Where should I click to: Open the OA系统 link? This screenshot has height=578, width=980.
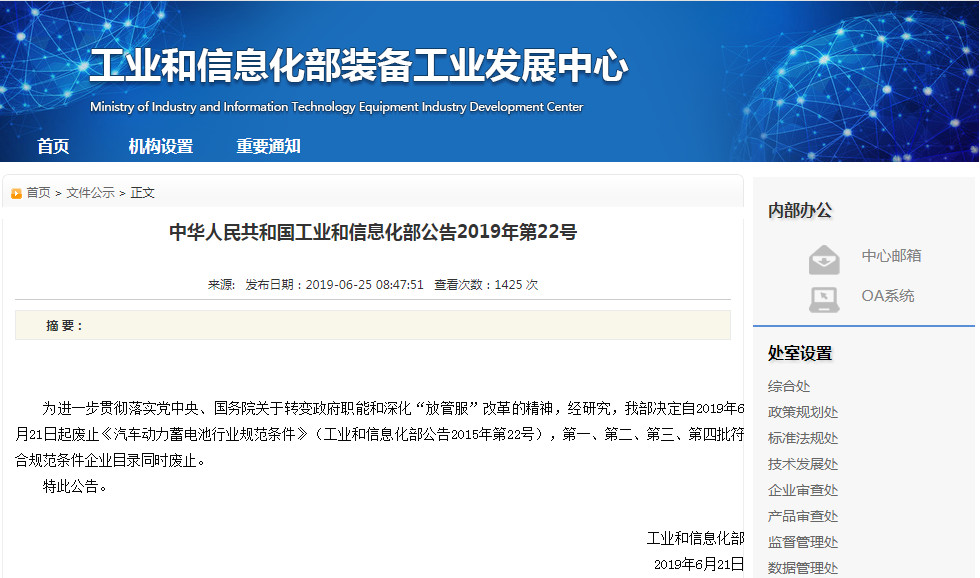[x=888, y=296]
